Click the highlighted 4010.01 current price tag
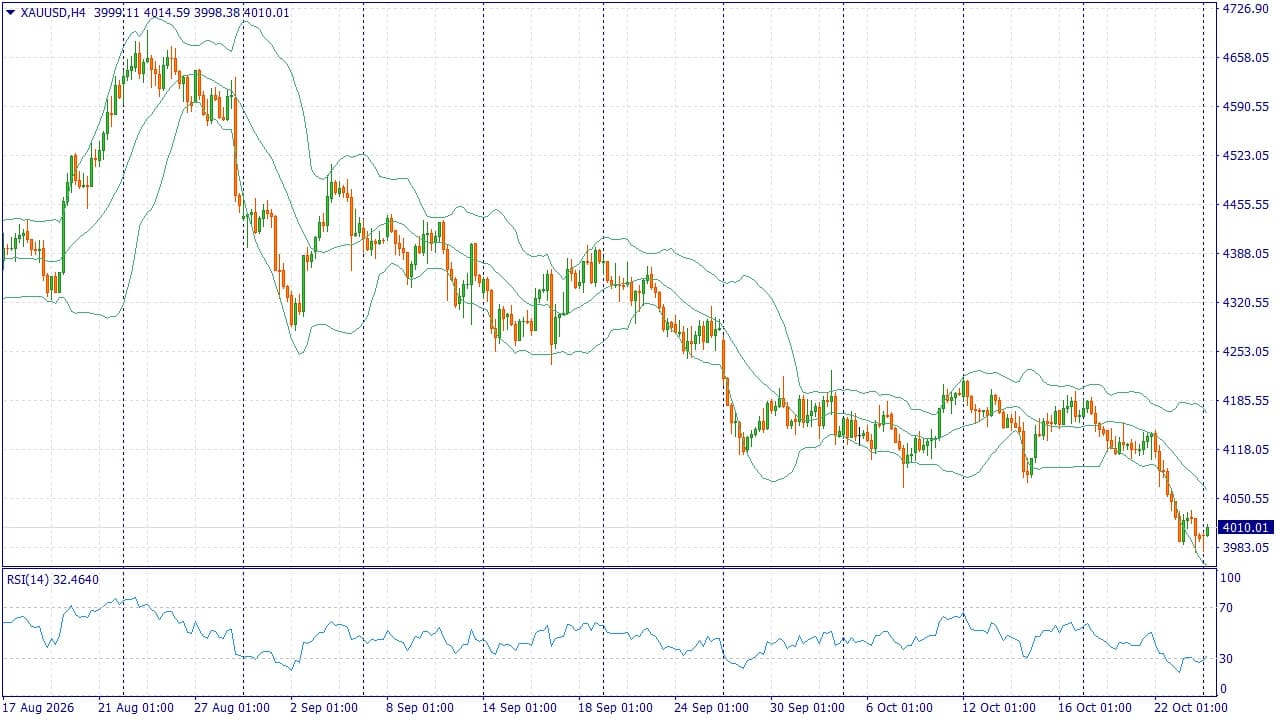The width and height of the screenshot is (1280, 720). pos(1245,528)
